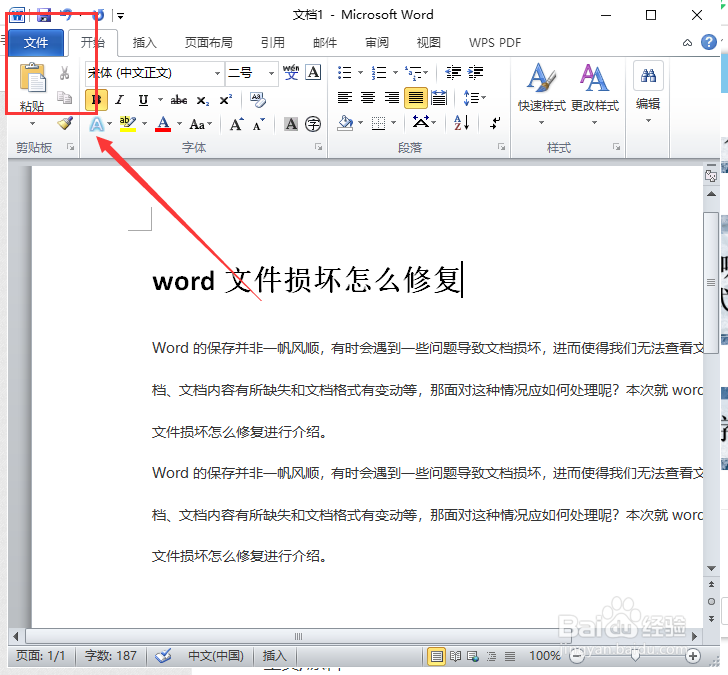Viewport: 728px width, 675px height.
Task: Click the Cut scissors icon
Action: [x=65, y=73]
